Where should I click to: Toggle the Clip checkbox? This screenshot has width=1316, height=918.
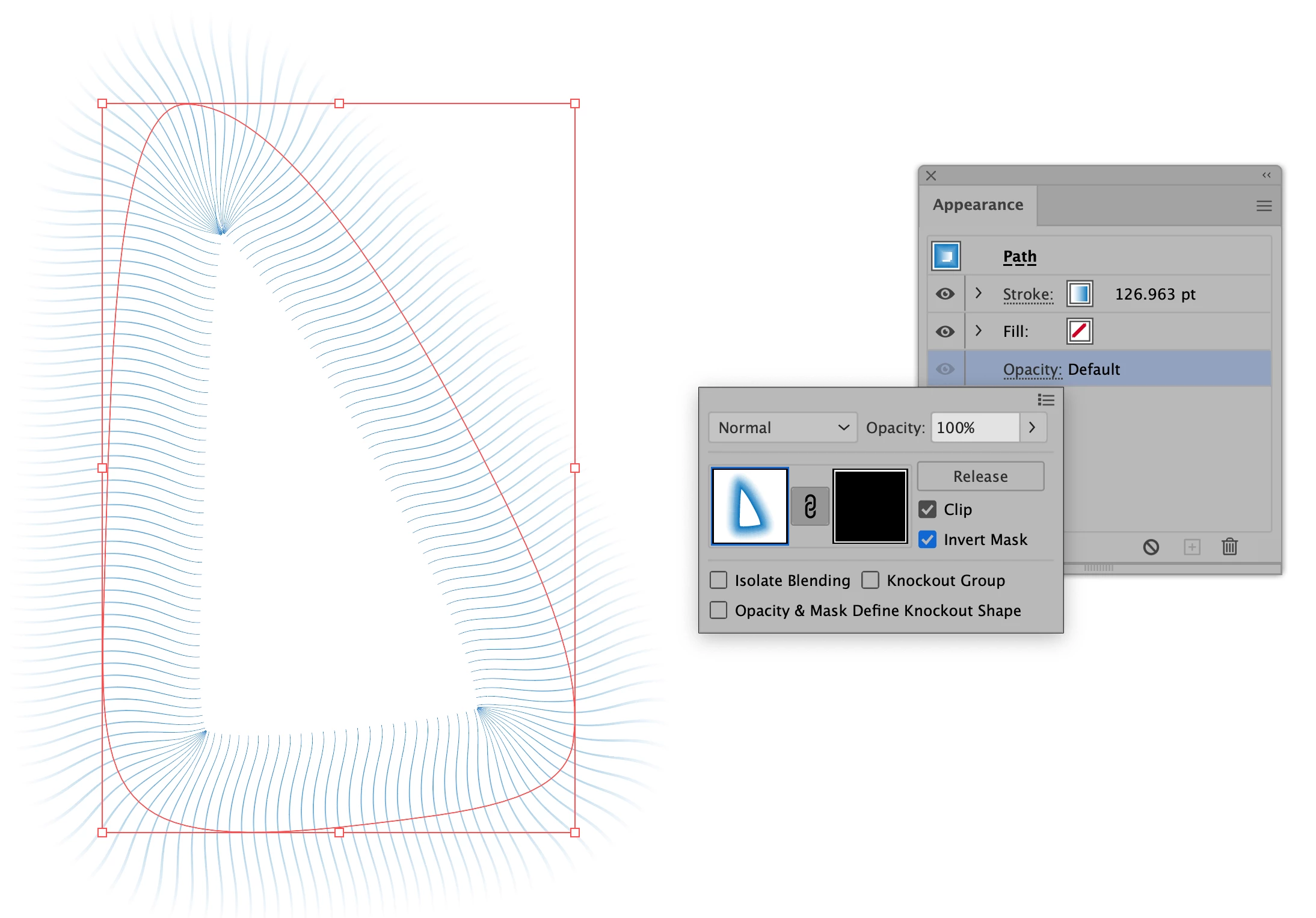tap(927, 510)
